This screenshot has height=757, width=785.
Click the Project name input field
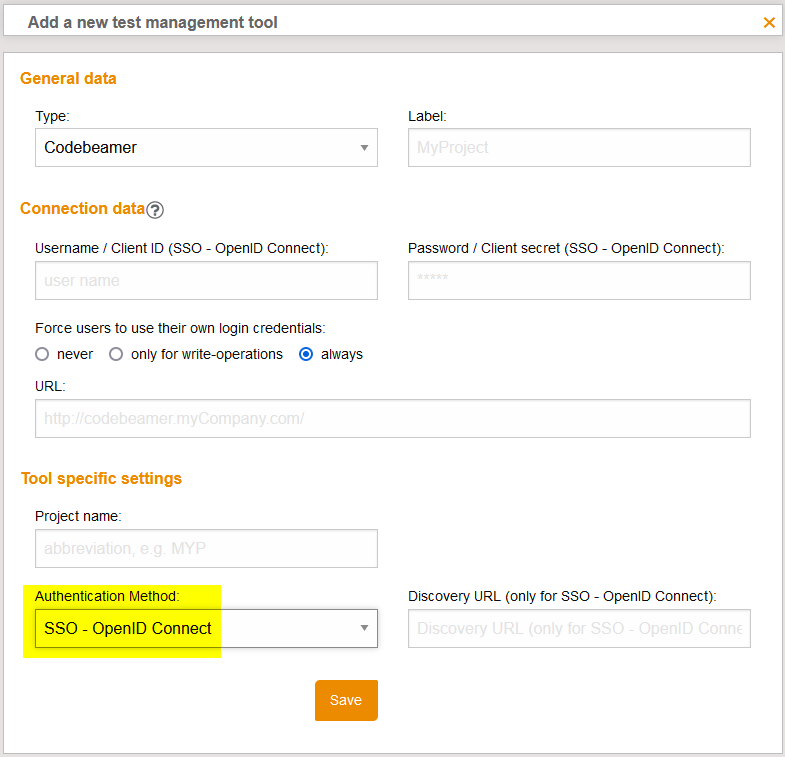(x=206, y=549)
